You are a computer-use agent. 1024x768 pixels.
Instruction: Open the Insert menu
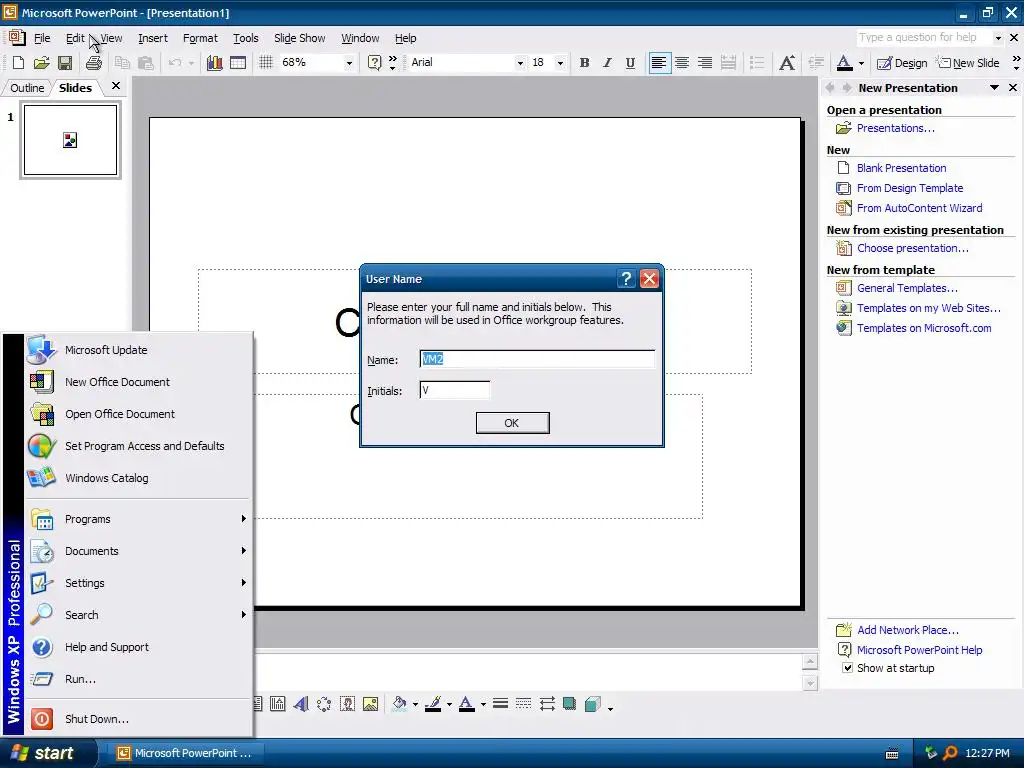tap(153, 38)
